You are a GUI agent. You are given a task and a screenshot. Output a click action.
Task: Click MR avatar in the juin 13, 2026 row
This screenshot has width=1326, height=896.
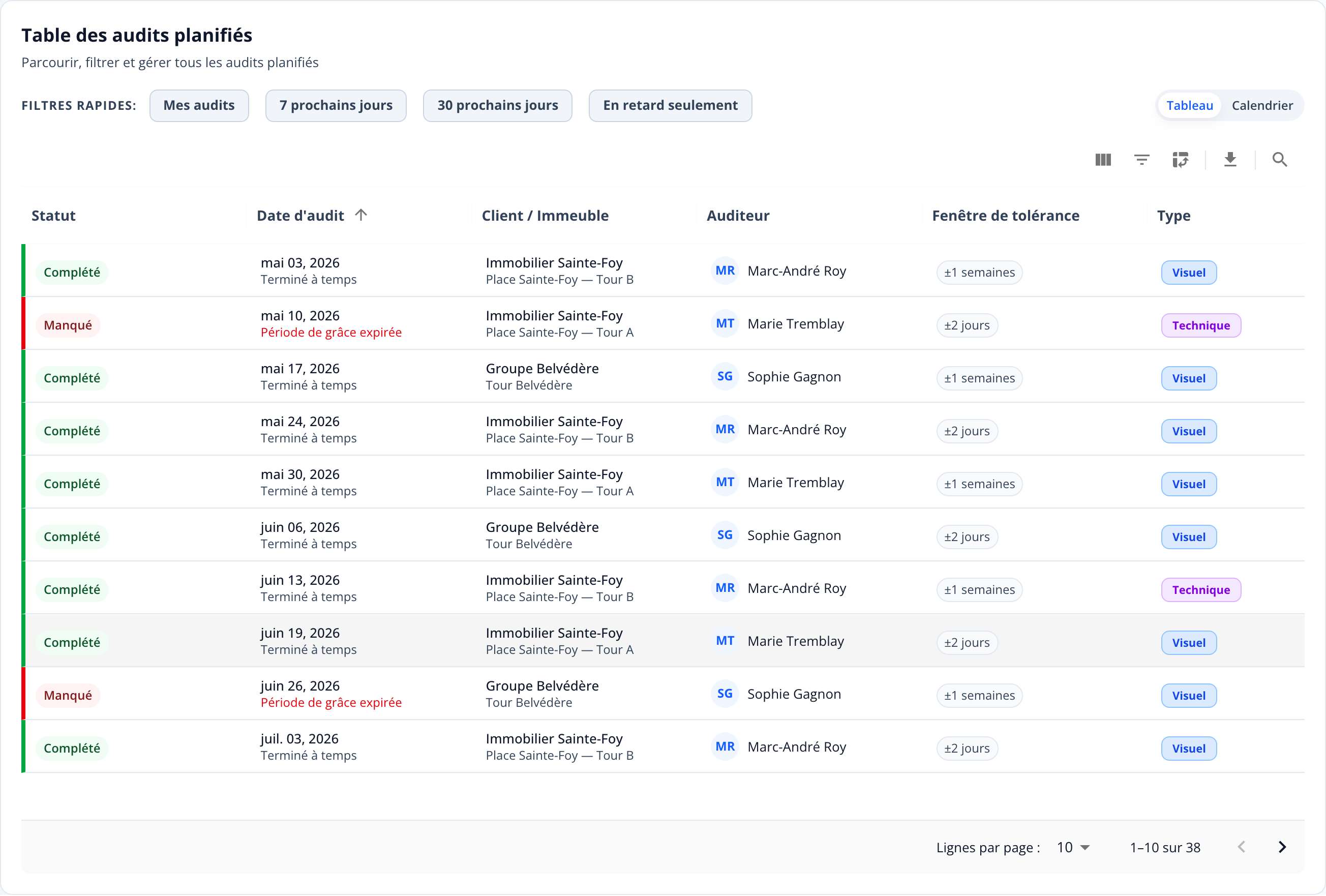pos(725,588)
